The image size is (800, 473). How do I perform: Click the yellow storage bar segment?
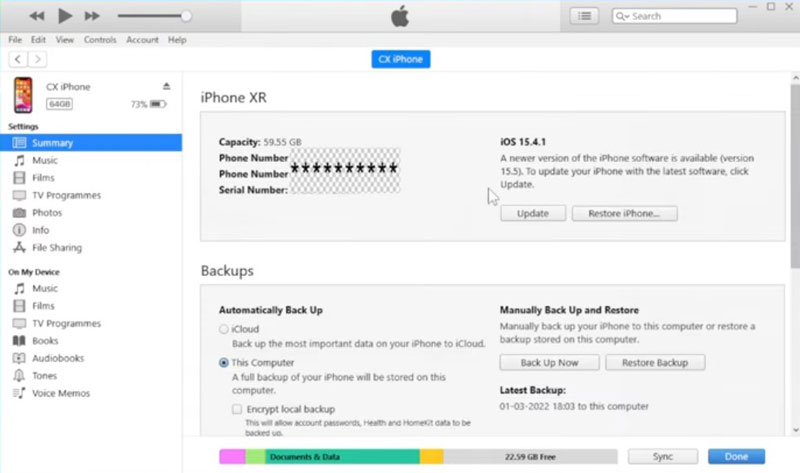click(432, 457)
